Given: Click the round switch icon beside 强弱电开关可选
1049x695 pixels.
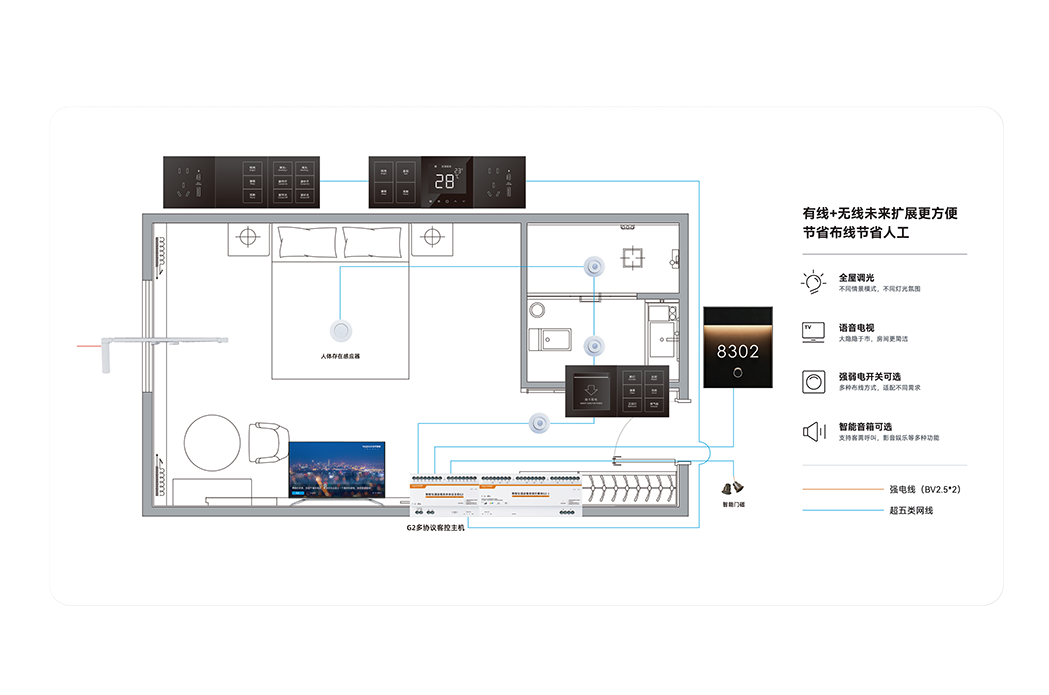Looking at the screenshot, I should (x=814, y=382).
